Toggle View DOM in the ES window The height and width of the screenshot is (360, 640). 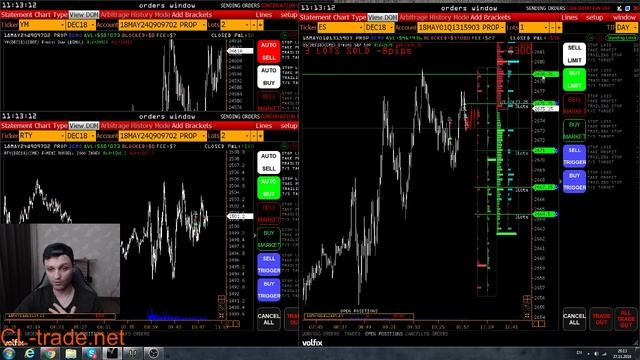pos(382,18)
